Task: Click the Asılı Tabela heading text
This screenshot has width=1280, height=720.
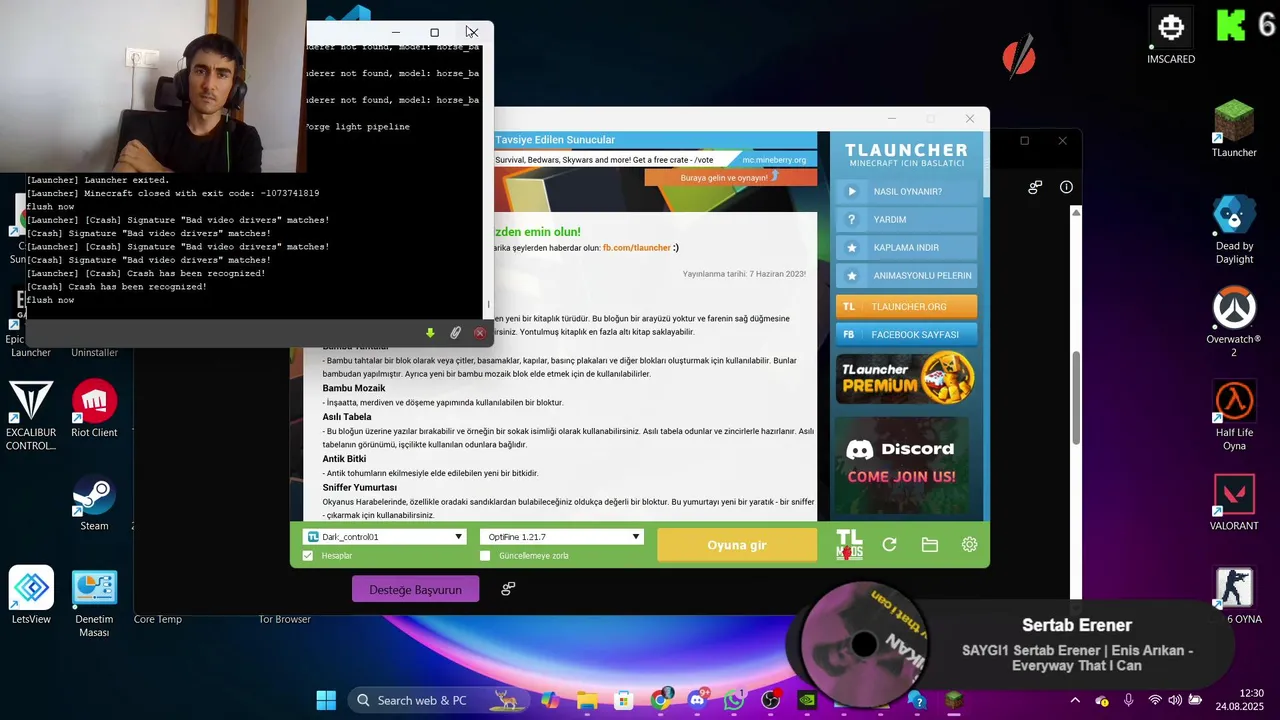Action: 346,417
